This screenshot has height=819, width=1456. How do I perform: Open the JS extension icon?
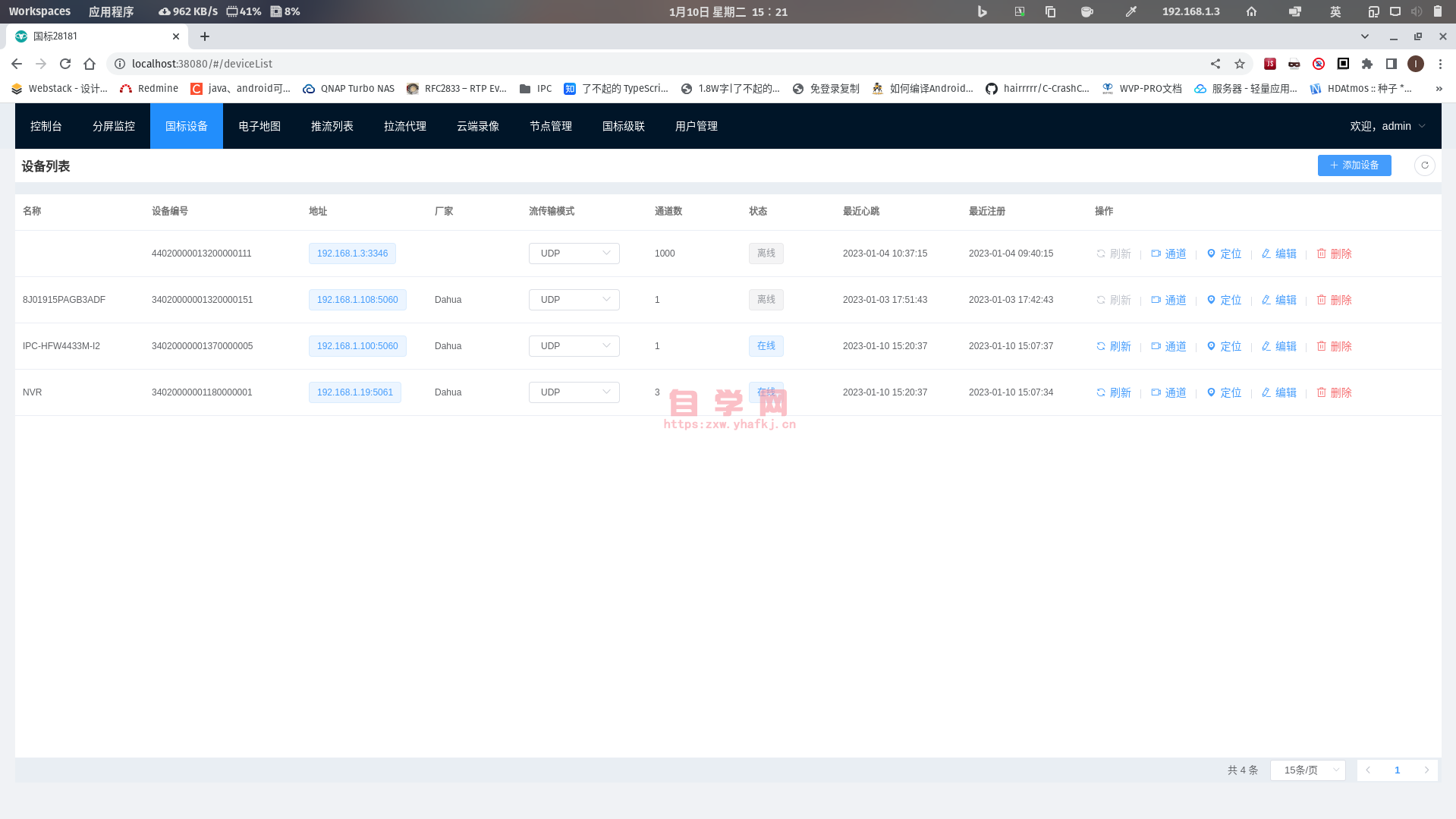coord(1270,64)
